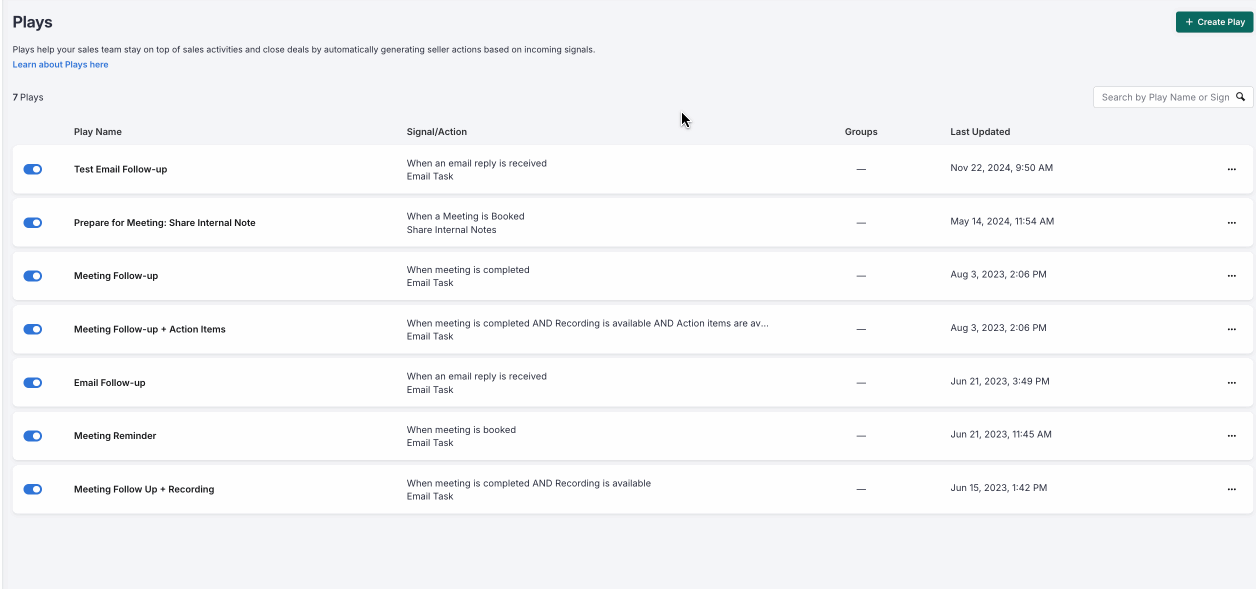Viewport: 1256px width, 589px height.
Task: Disable the Test Email Follow-up play toggle
Action: coord(33,169)
